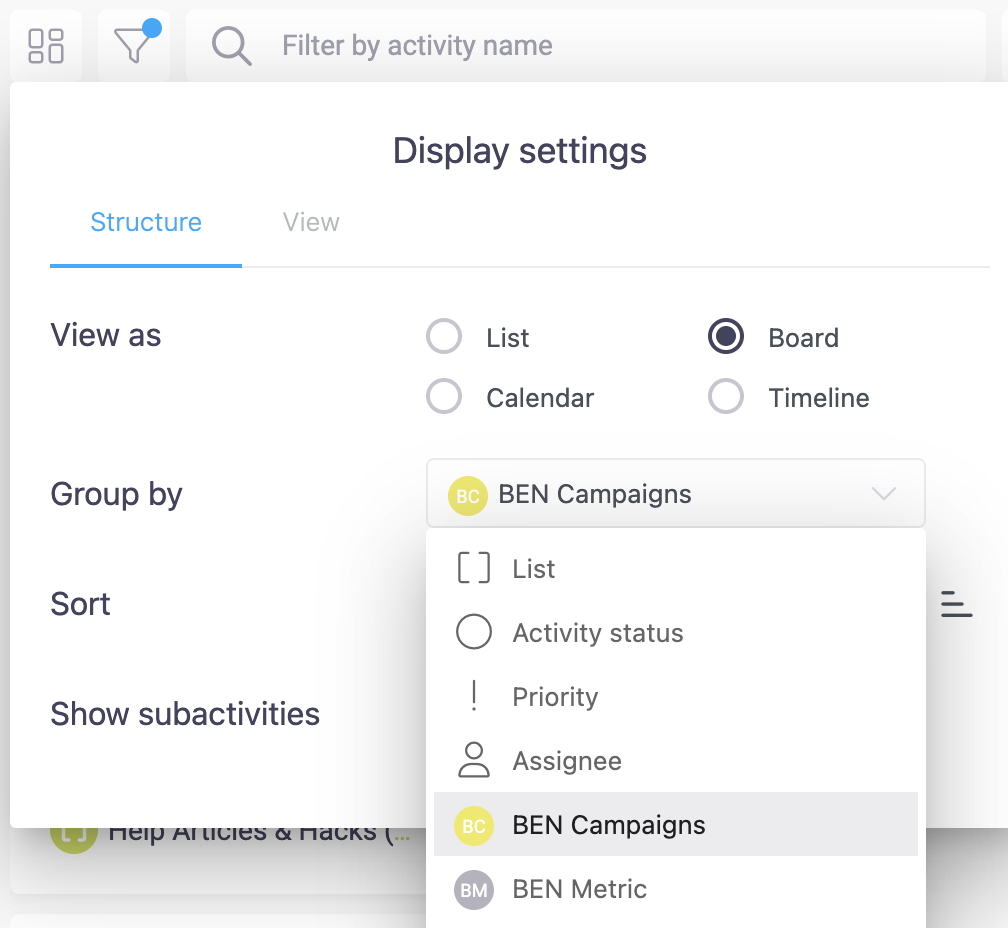Select the Timeline view radio button
The image size is (1008, 928).
(x=726, y=398)
